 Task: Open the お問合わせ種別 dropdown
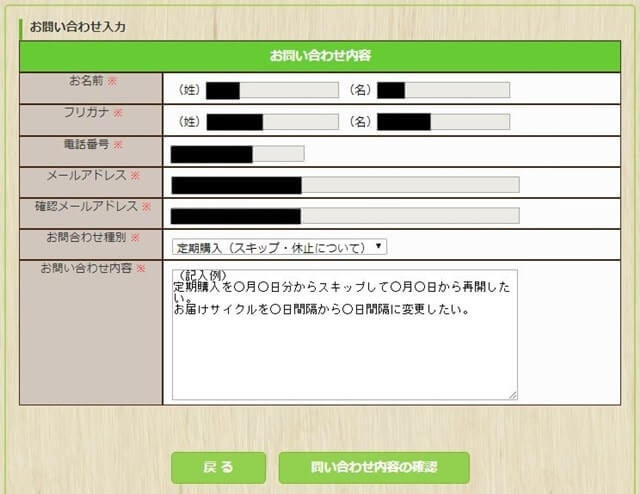279,247
